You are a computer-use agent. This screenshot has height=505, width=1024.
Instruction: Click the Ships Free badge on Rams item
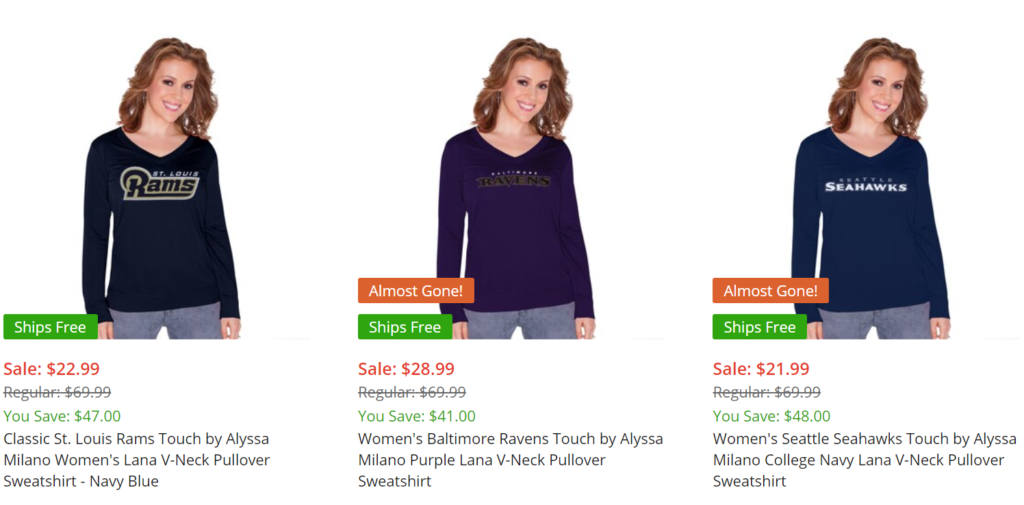coord(50,327)
